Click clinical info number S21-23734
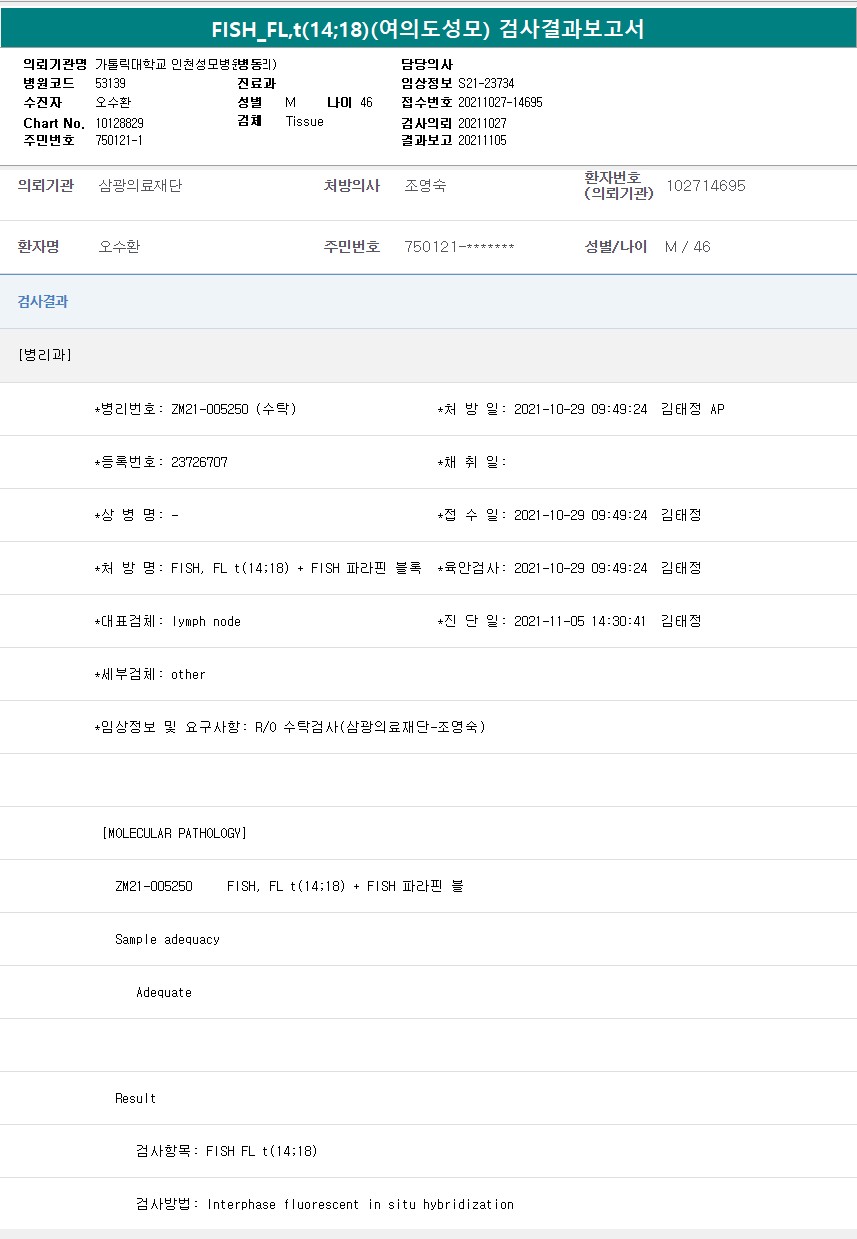Image resolution: width=857 pixels, height=1239 pixels. [486, 83]
